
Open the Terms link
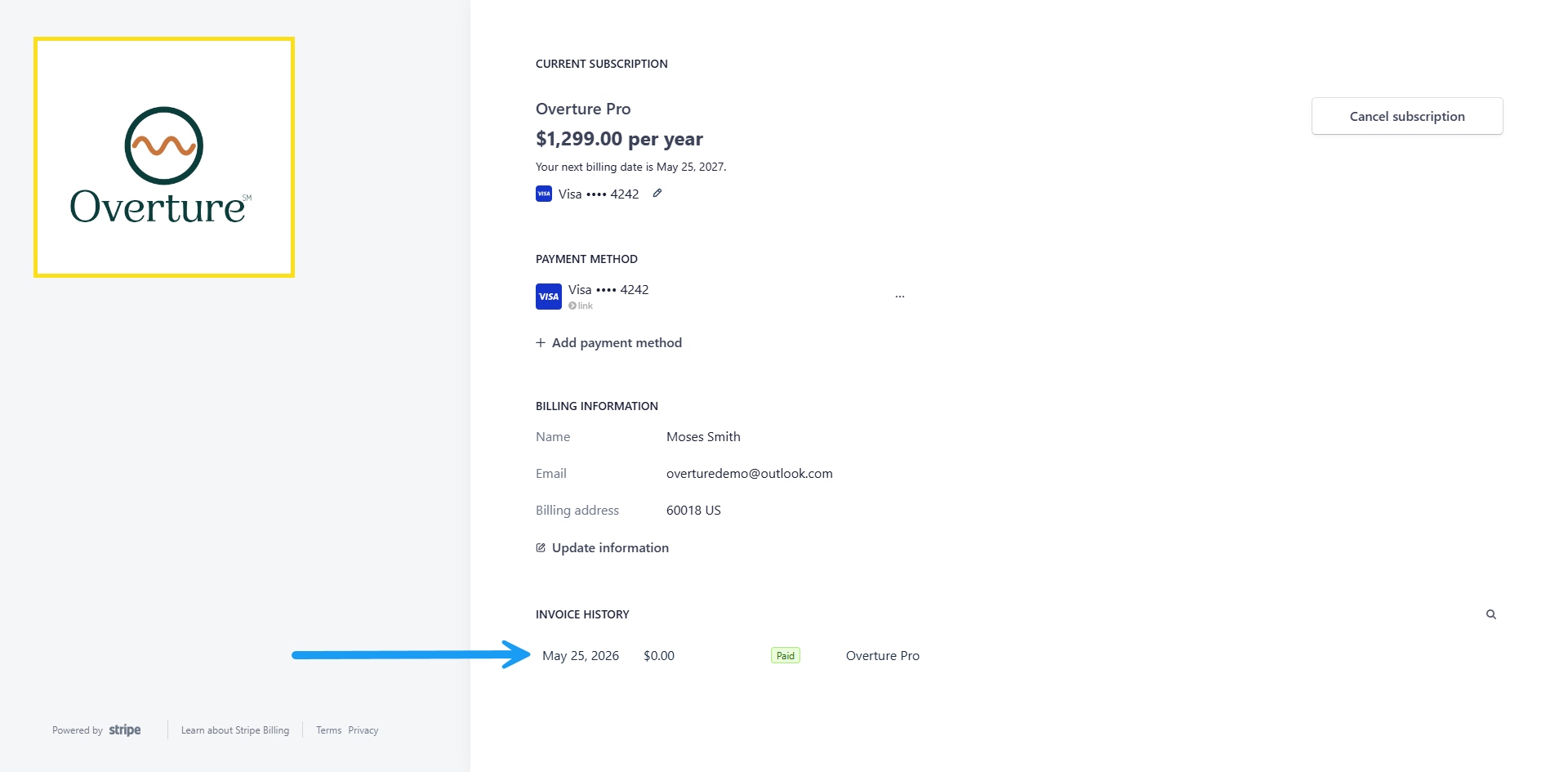(x=329, y=730)
